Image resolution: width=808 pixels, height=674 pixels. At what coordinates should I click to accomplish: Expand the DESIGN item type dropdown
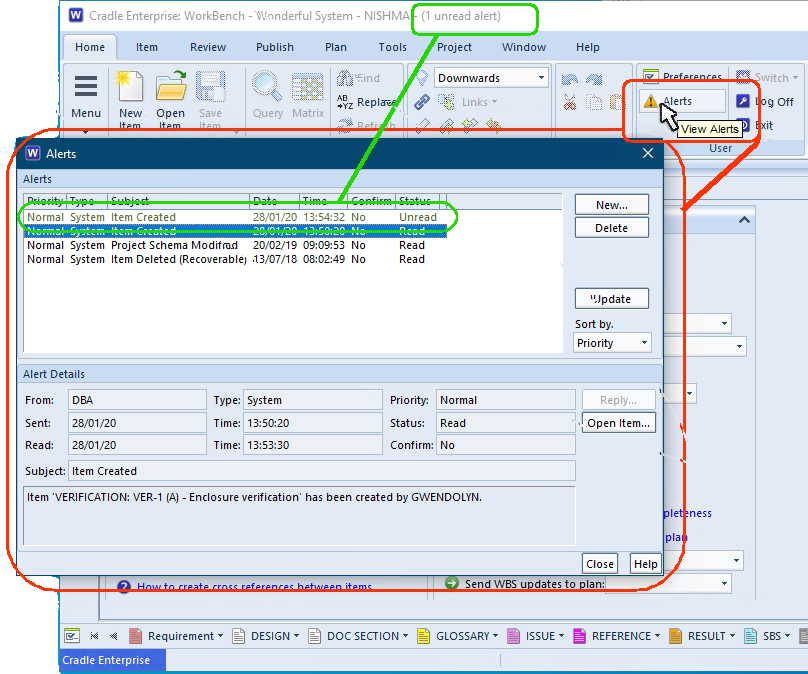pos(296,636)
